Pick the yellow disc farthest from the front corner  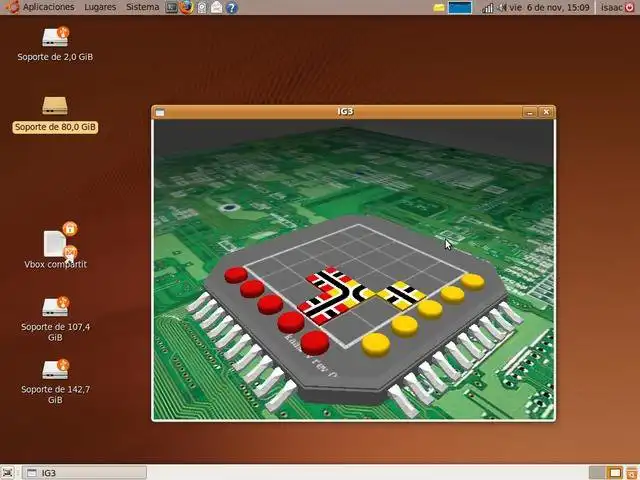473,281
